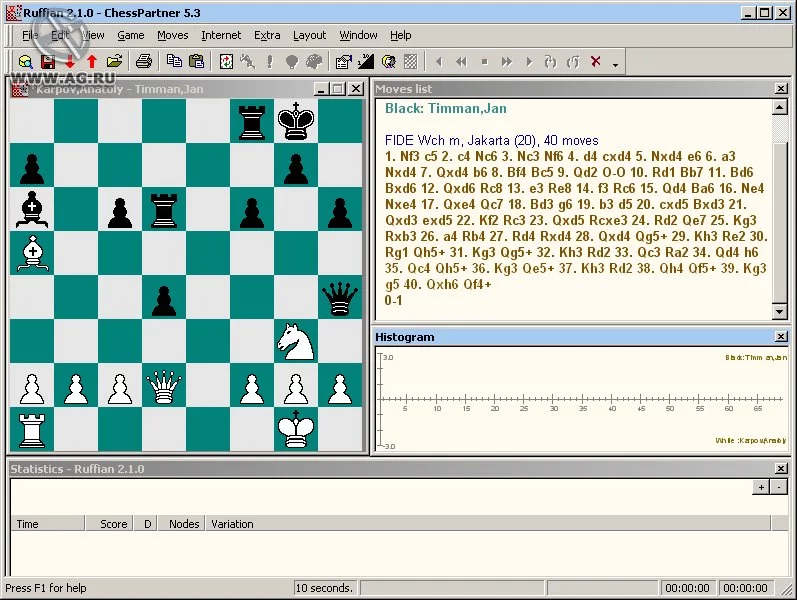Click the face player icon
Viewport: 797px width, 600px height.
[x=388, y=62]
